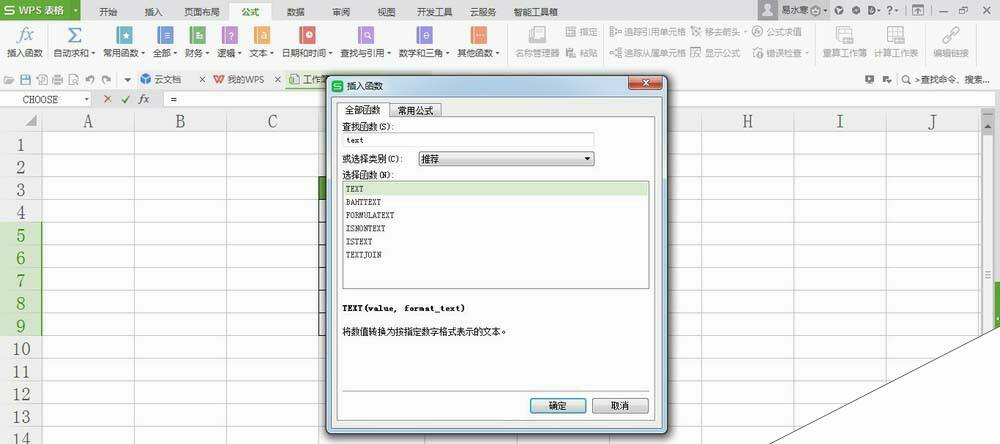The height and width of the screenshot is (444, 1000).
Task: Click the 重算工作簿 icon
Action: coord(844,35)
